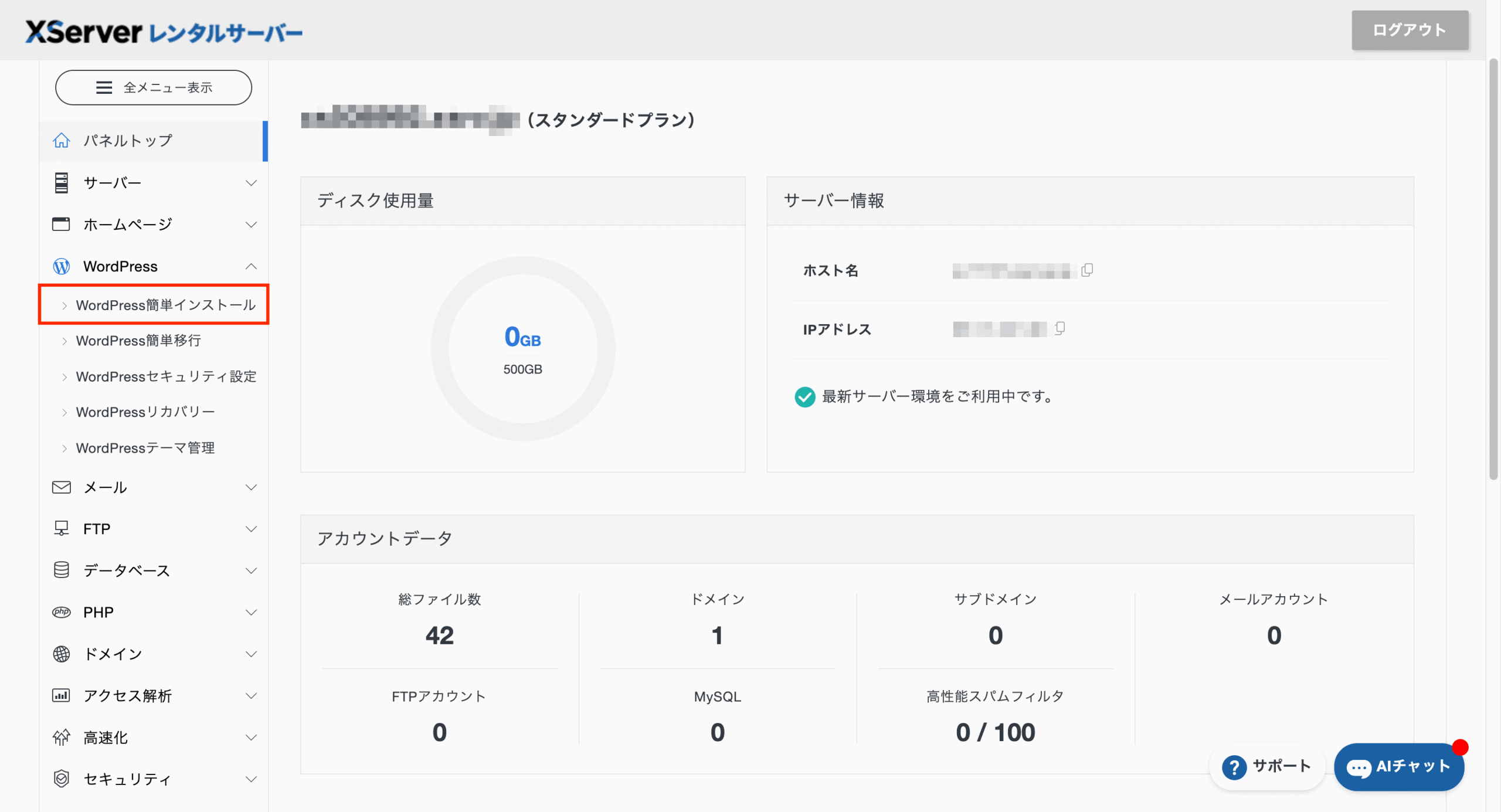Image resolution: width=1501 pixels, height=812 pixels.
Task: Click the (スタンダードプラン) plan label
Action: 611,120
